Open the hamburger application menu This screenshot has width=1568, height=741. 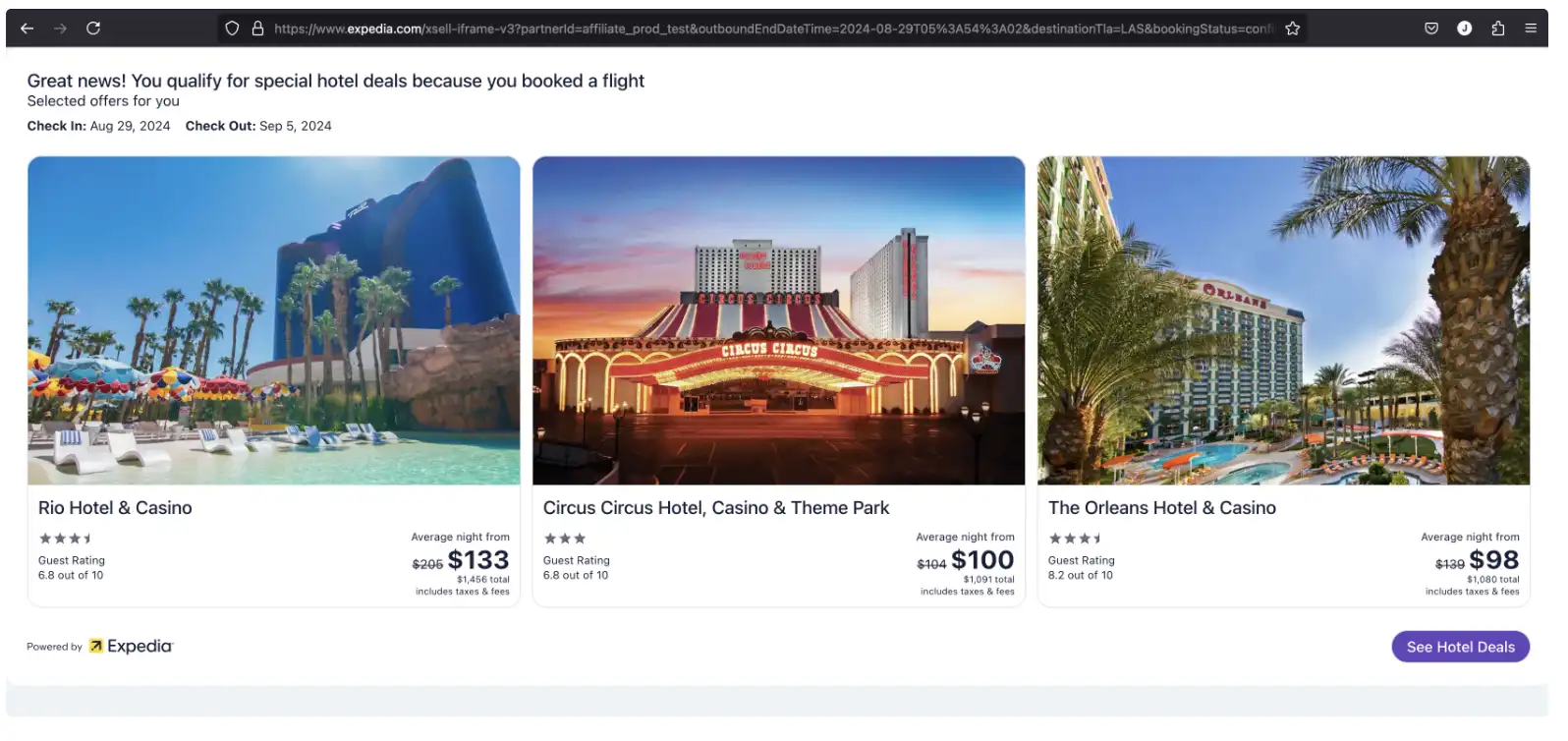coord(1531,28)
